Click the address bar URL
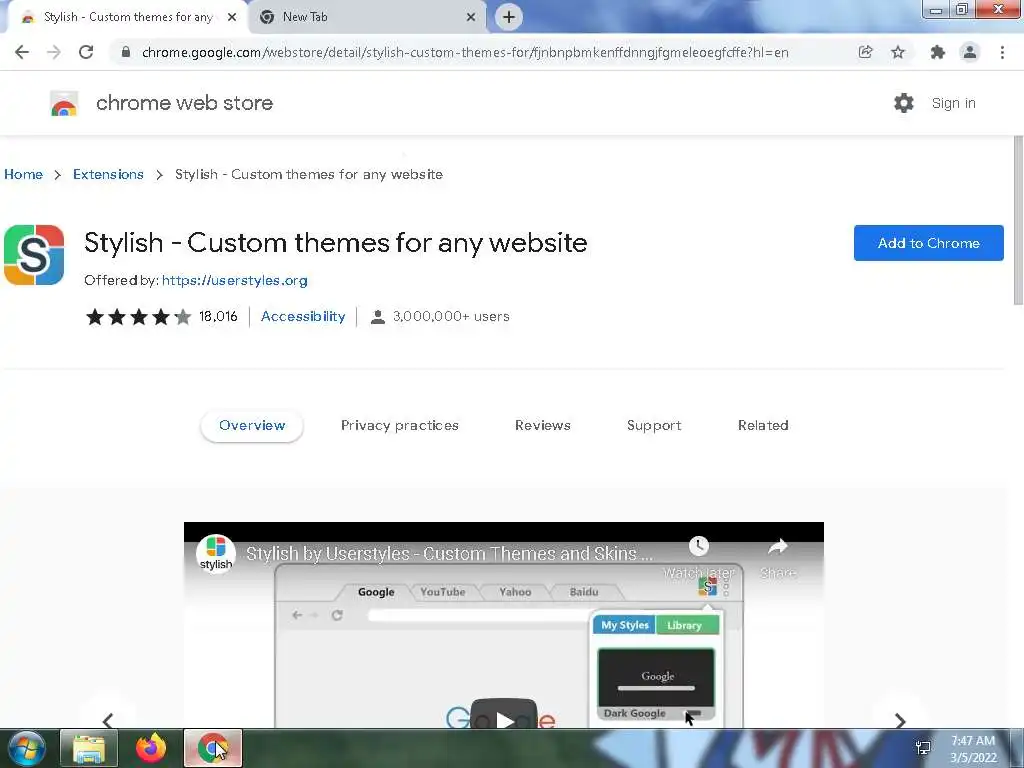This screenshot has height=768, width=1024. click(465, 52)
